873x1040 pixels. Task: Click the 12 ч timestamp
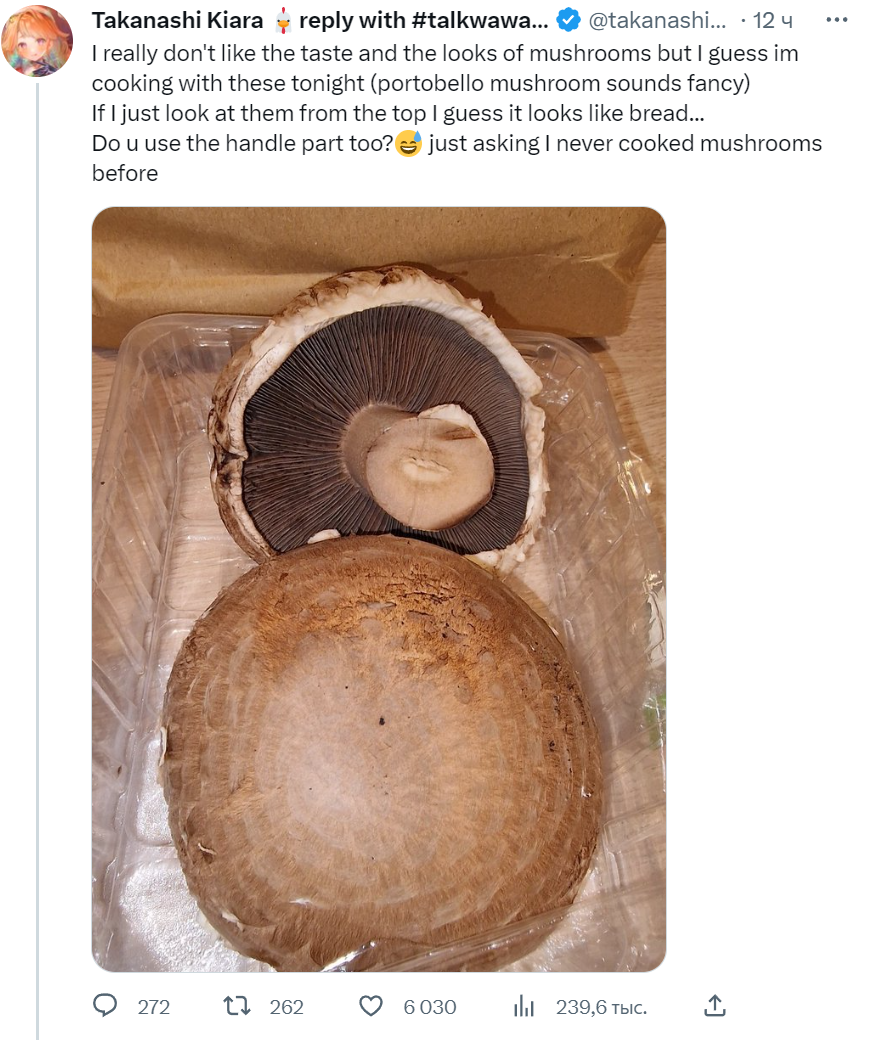click(773, 21)
